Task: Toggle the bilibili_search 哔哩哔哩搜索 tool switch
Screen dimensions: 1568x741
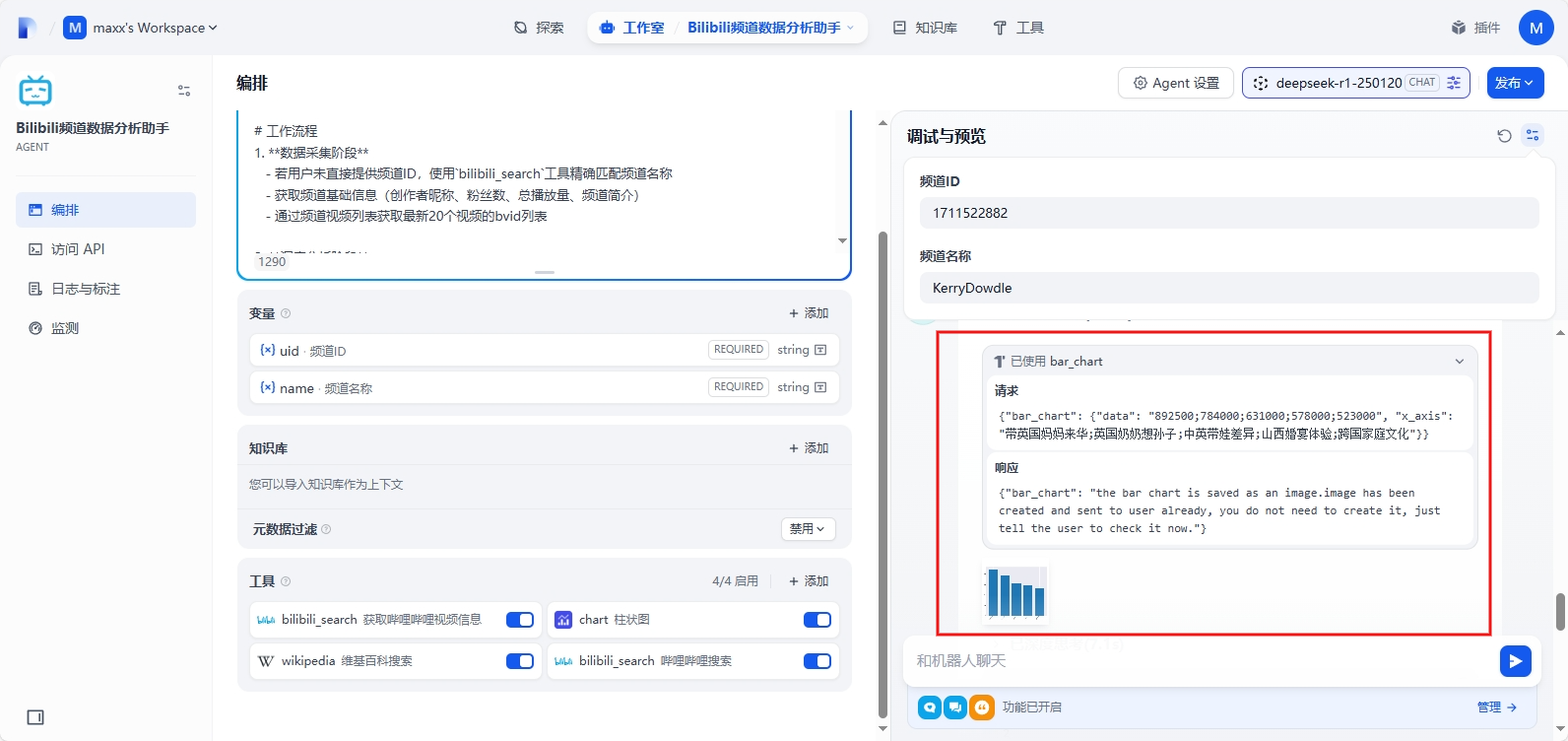Action: (x=817, y=661)
